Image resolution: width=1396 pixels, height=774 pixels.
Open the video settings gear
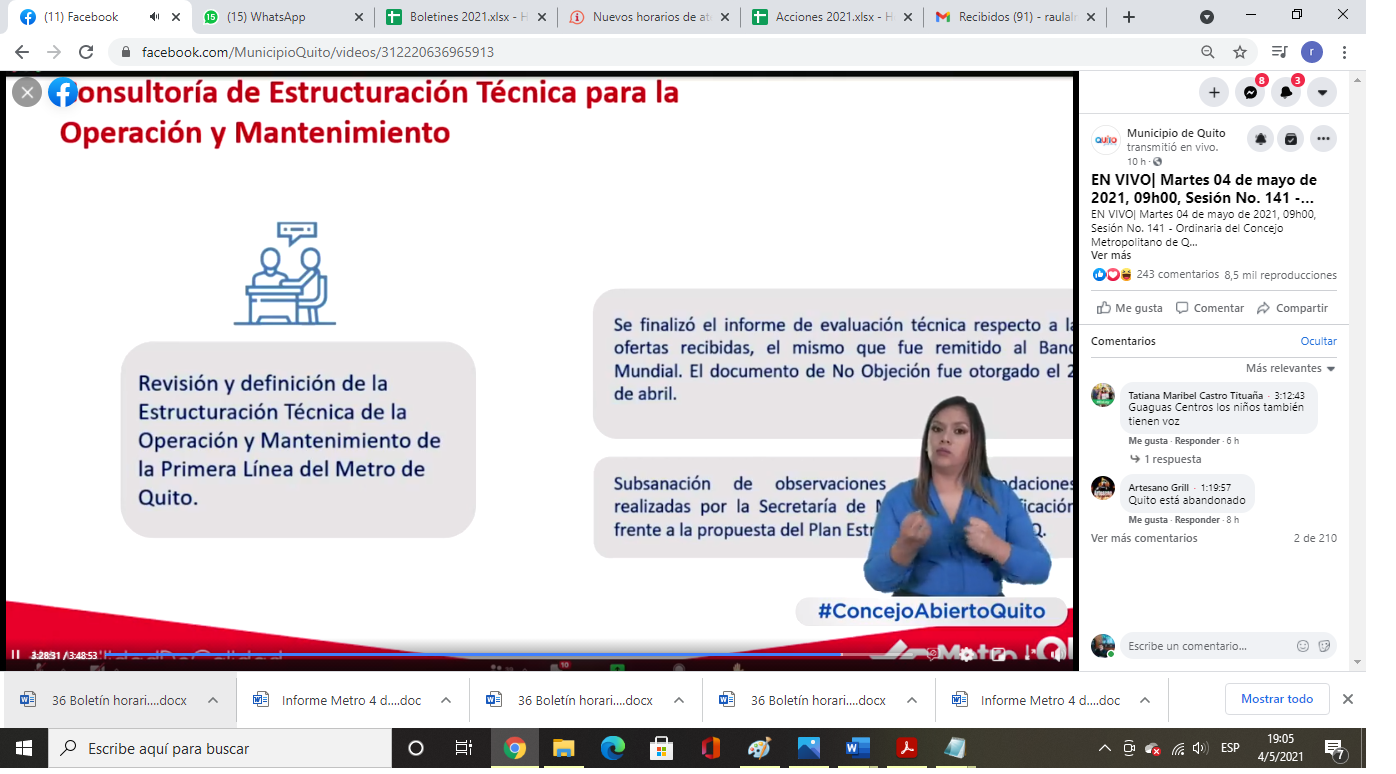(966, 655)
